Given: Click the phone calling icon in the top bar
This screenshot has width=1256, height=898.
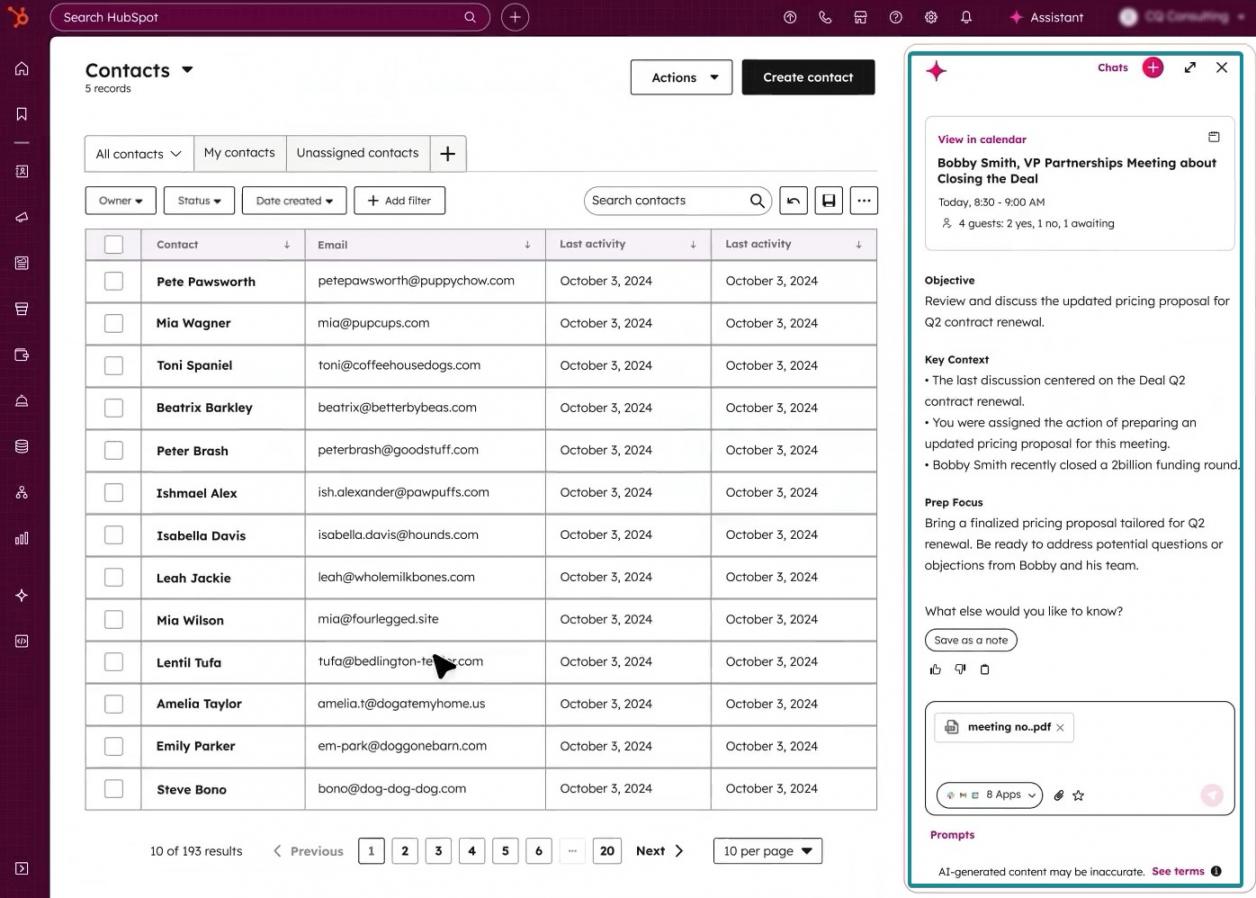Looking at the screenshot, I should (825, 17).
